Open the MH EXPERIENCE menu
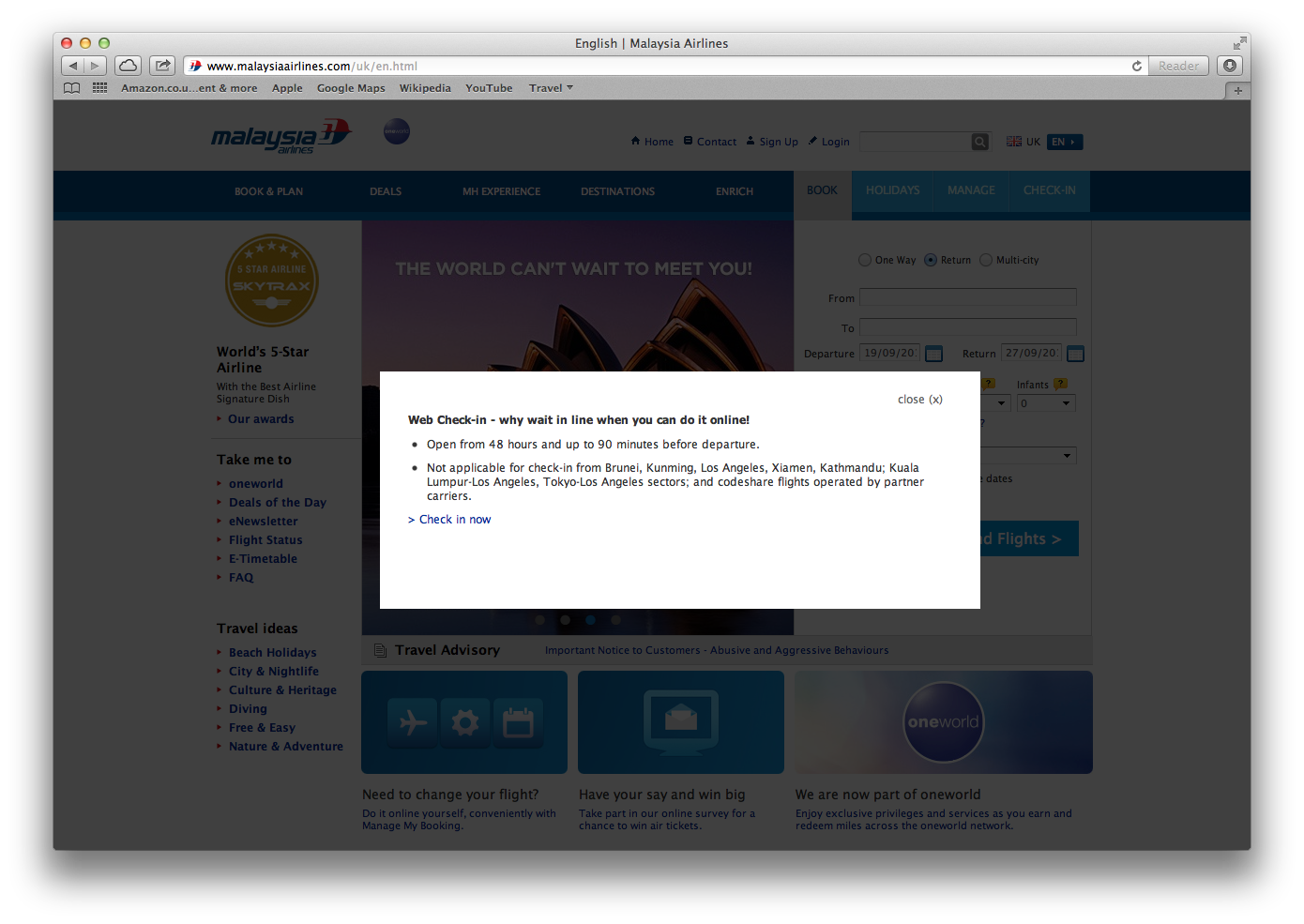 [501, 191]
